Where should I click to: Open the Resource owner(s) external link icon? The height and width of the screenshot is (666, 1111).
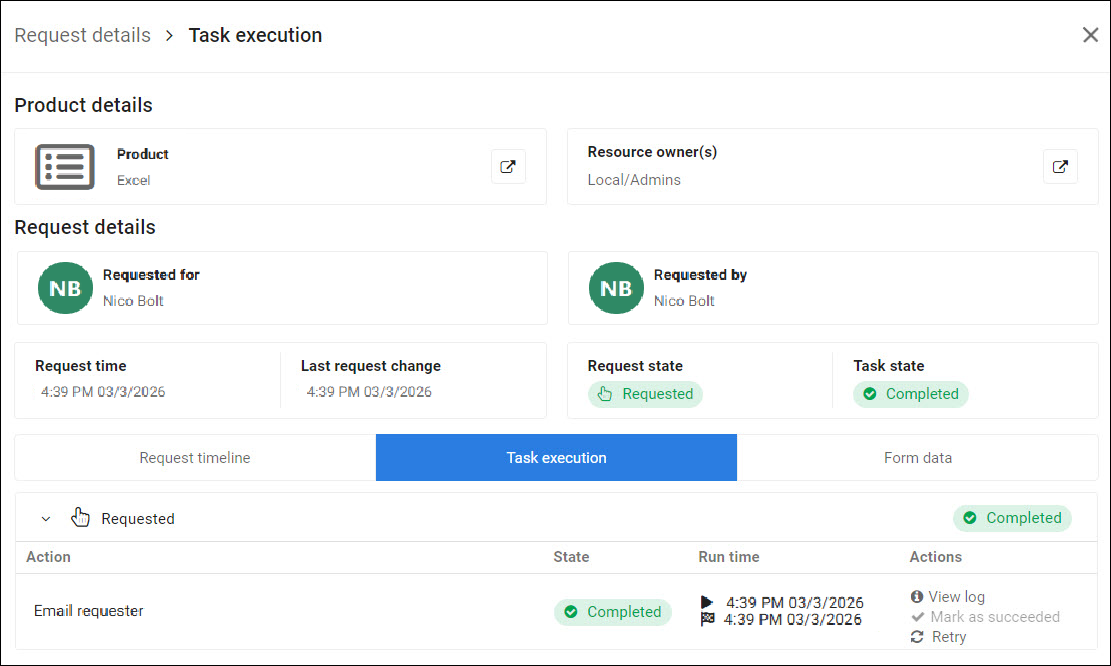pos(1060,167)
